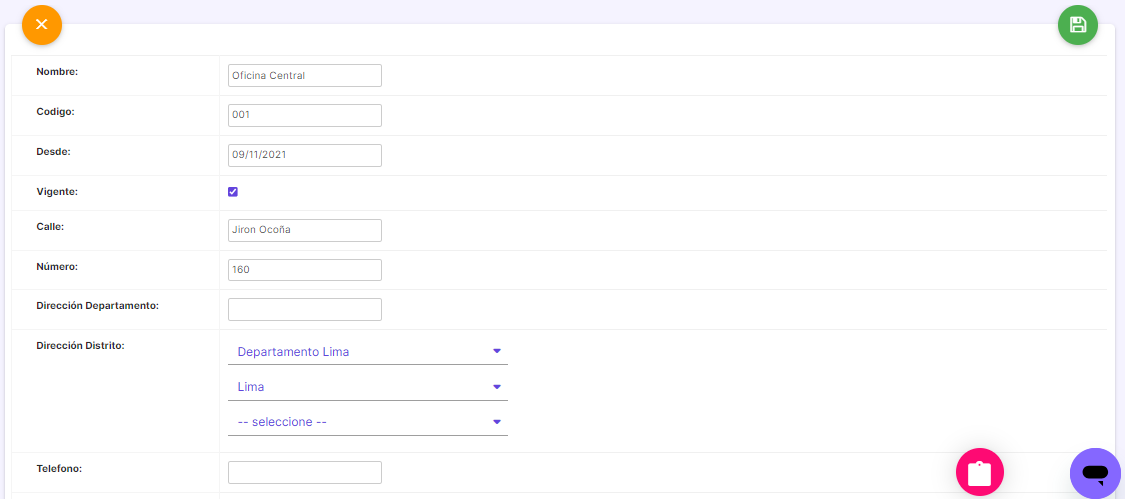1125x499 pixels.
Task: Click the Nombre field with Oficina Central
Action: [305, 75]
